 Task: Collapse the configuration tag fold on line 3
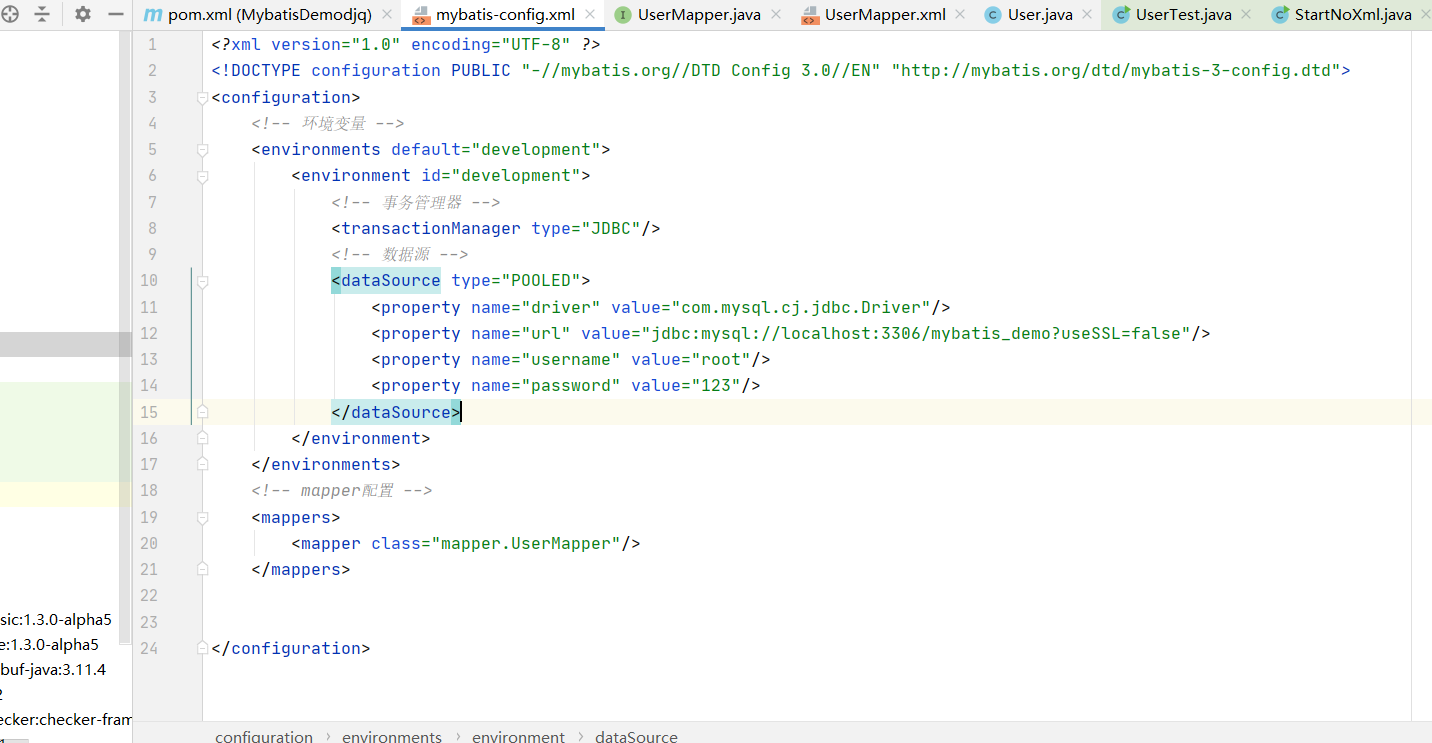pos(202,97)
